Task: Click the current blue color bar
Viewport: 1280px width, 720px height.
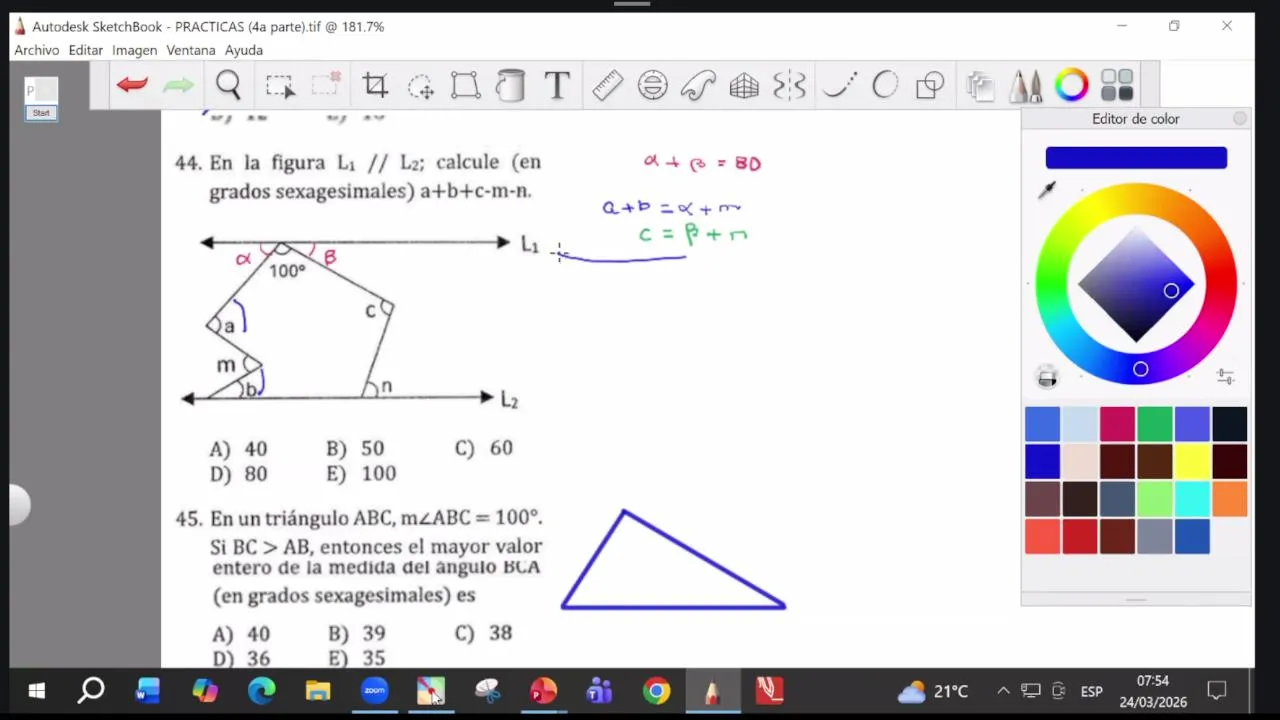Action: [x=1136, y=158]
